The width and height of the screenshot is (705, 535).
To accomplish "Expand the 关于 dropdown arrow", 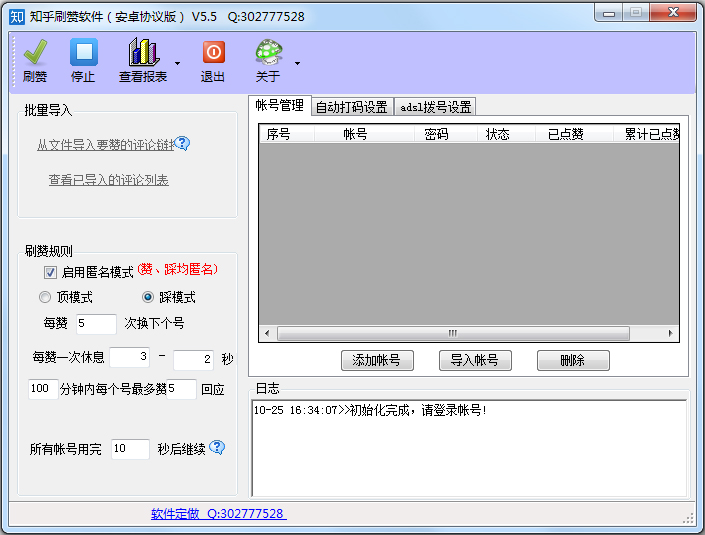I will click(x=297, y=63).
